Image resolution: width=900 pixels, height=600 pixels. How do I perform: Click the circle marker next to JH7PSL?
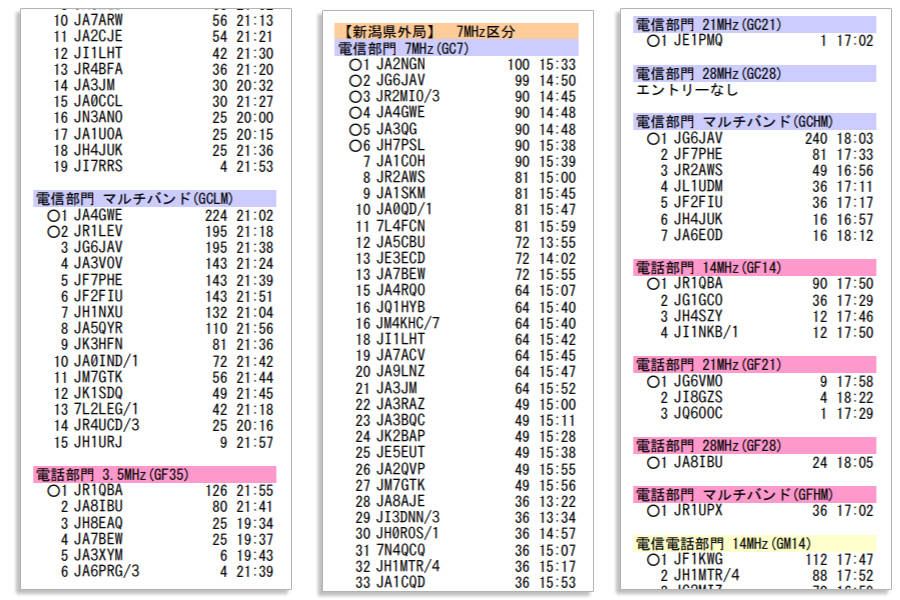click(354, 146)
